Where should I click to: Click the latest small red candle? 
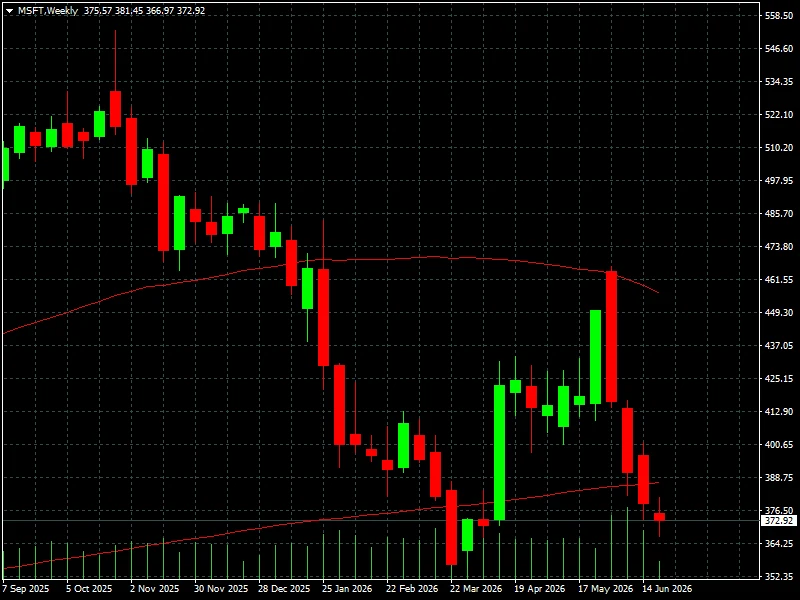[x=659, y=517]
